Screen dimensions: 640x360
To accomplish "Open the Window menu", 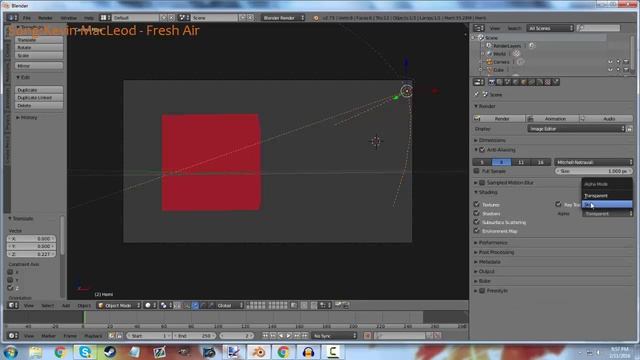I will (68, 18).
